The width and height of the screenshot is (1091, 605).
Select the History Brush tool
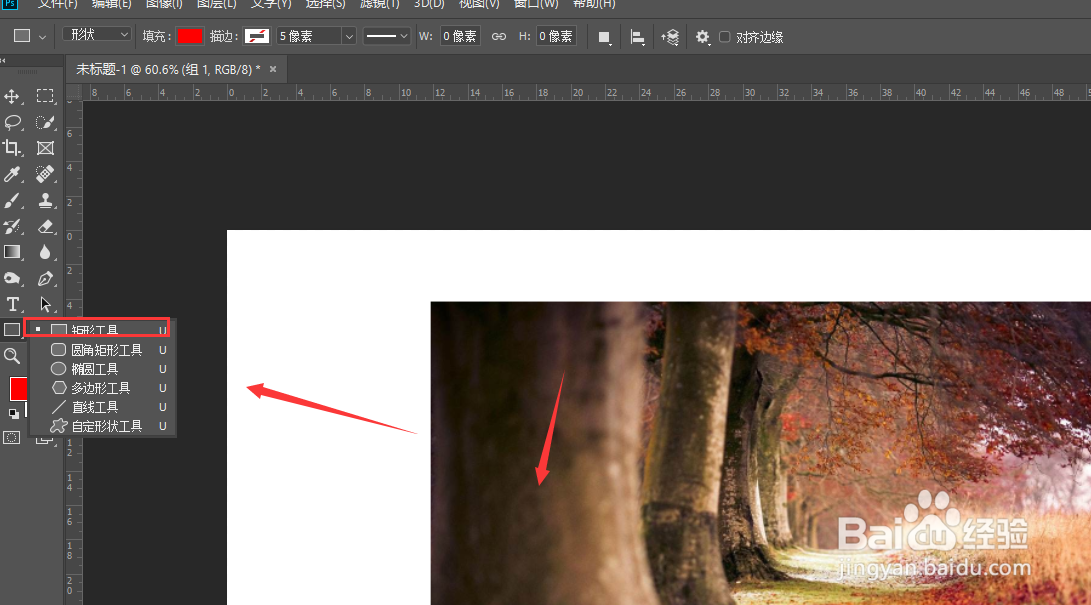click(x=12, y=226)
